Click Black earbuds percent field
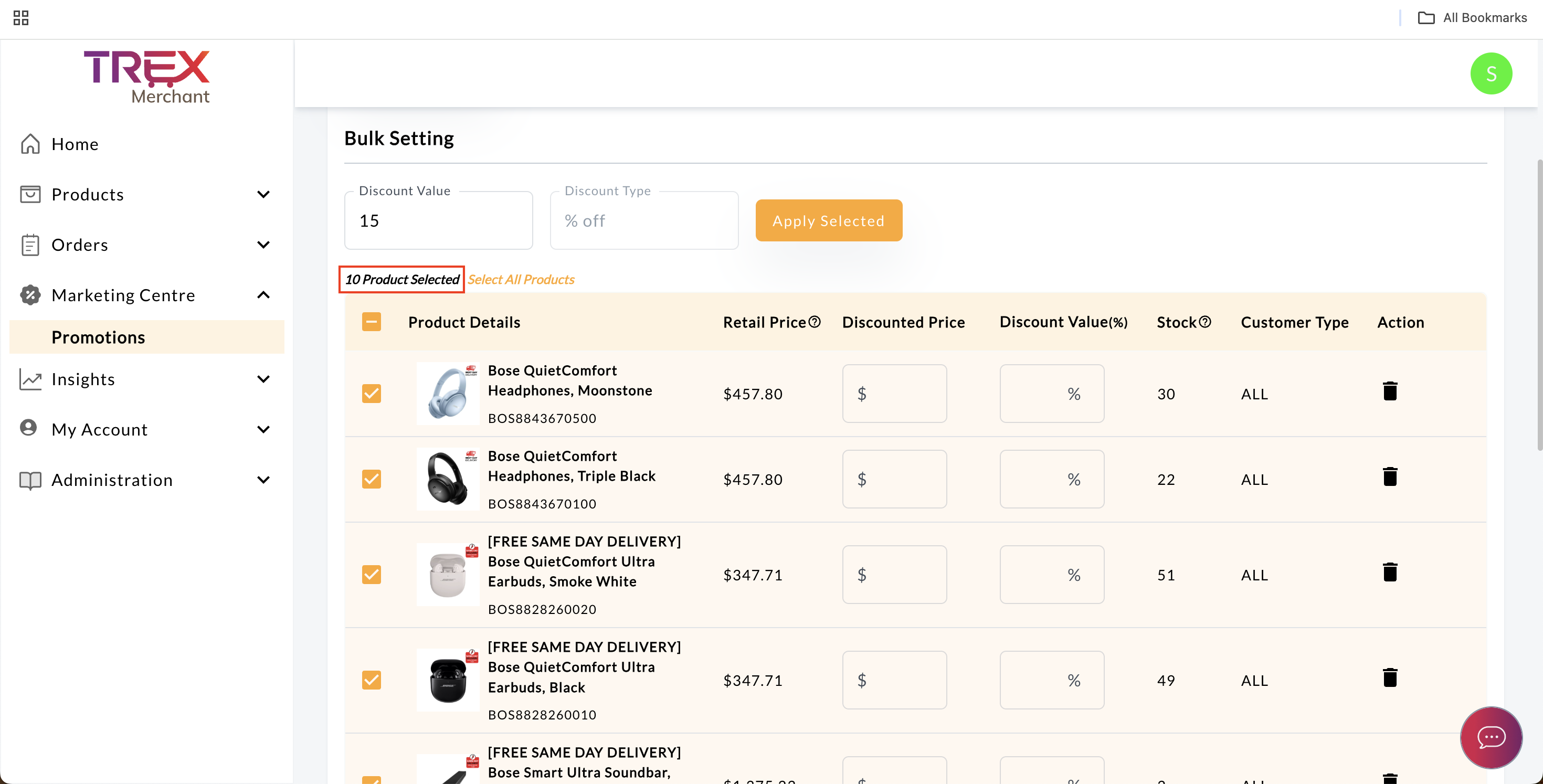This screenshot has width=1543, height=784. pos(1052,681)
